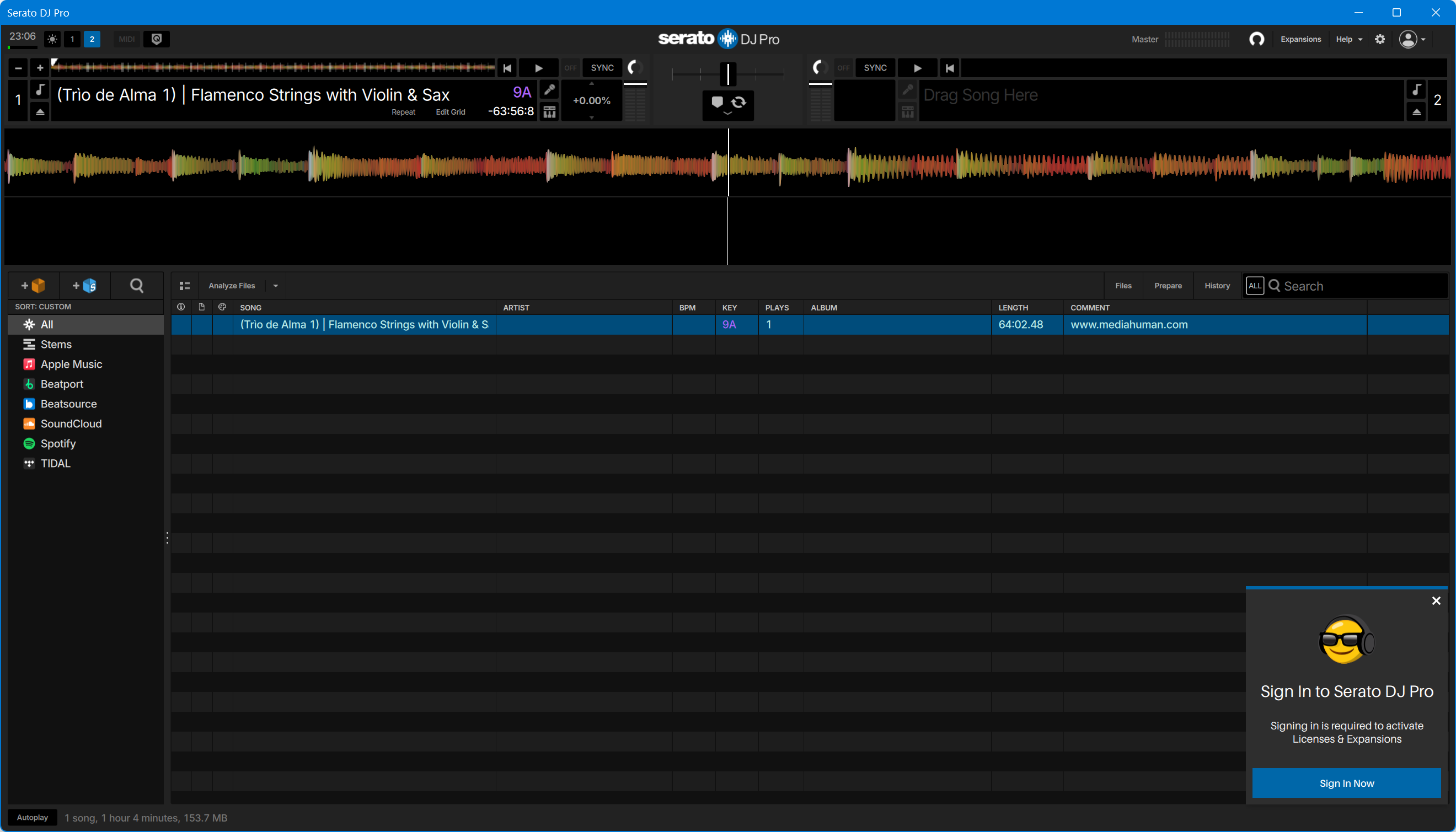Click the add crate icon

click(33, 286)
